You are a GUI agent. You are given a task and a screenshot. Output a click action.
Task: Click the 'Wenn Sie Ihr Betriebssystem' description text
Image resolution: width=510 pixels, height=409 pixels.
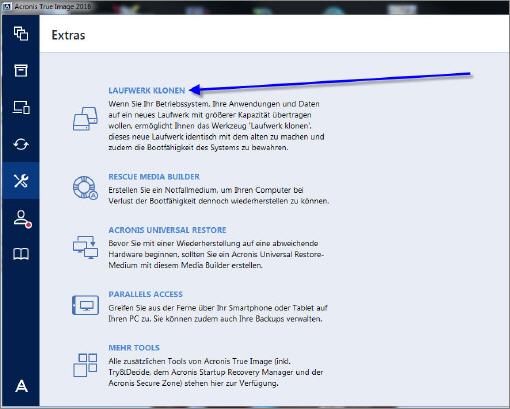(216, 126)
